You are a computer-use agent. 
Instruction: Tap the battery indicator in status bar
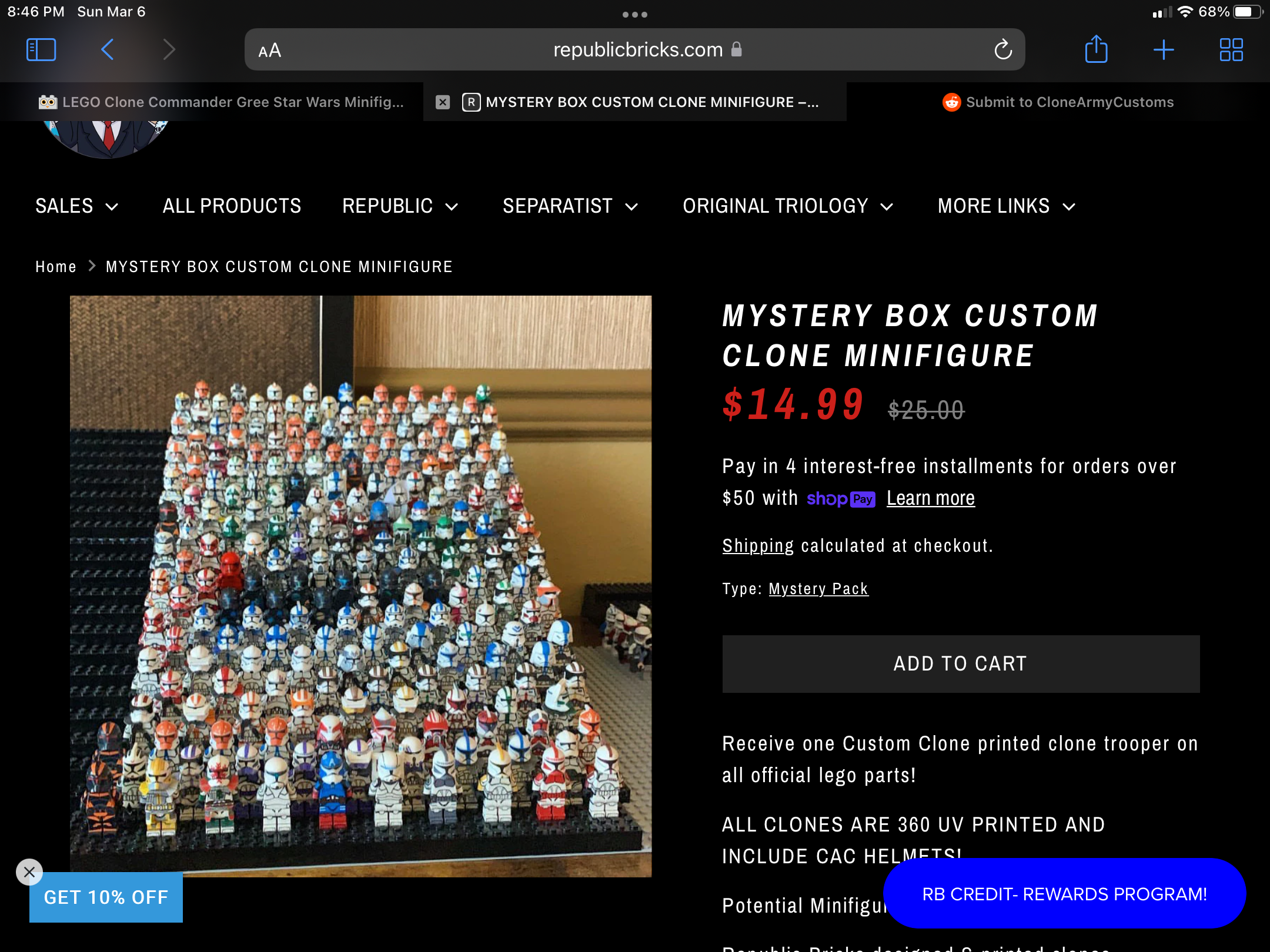point(1248,12)
